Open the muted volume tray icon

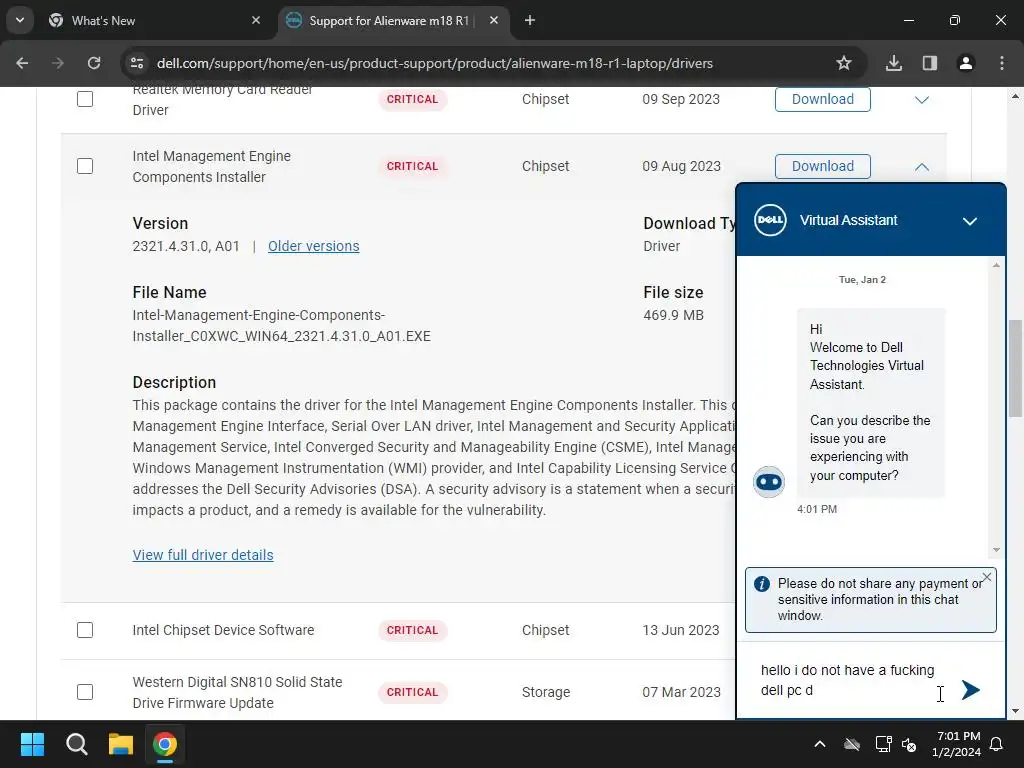(x=909, y=744)
